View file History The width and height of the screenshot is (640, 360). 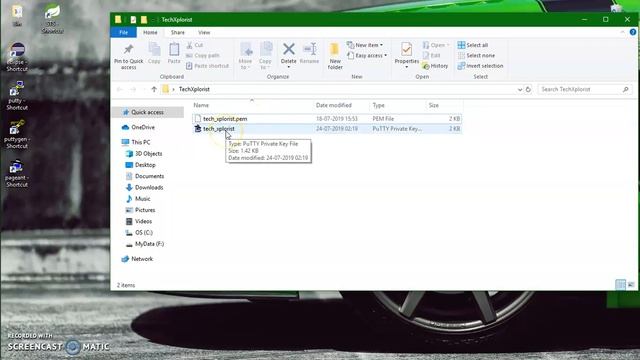click(x=435, y=66)
